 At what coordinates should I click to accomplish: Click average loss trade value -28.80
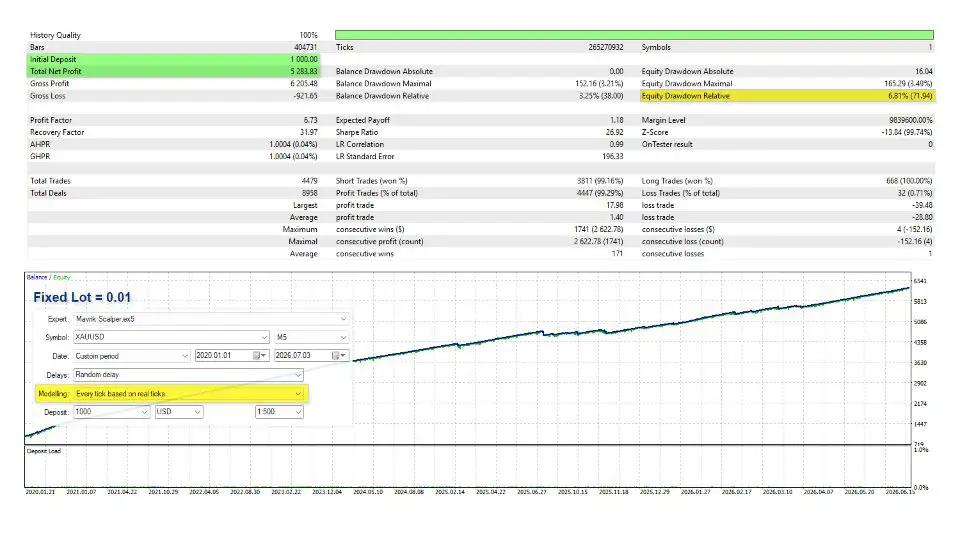pyautogui.click(x=922, y=217)
